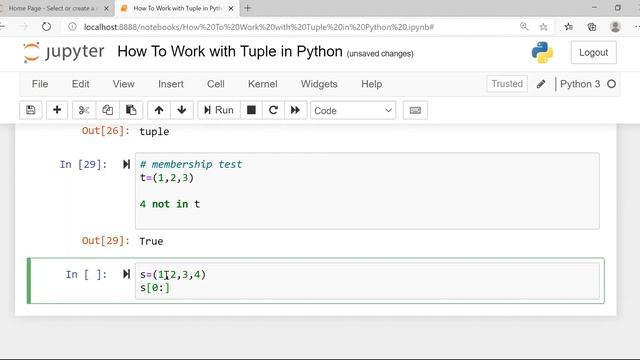Open a new browser tab
The width and height of the screenshot is (640, 360).
coord(247,8)
